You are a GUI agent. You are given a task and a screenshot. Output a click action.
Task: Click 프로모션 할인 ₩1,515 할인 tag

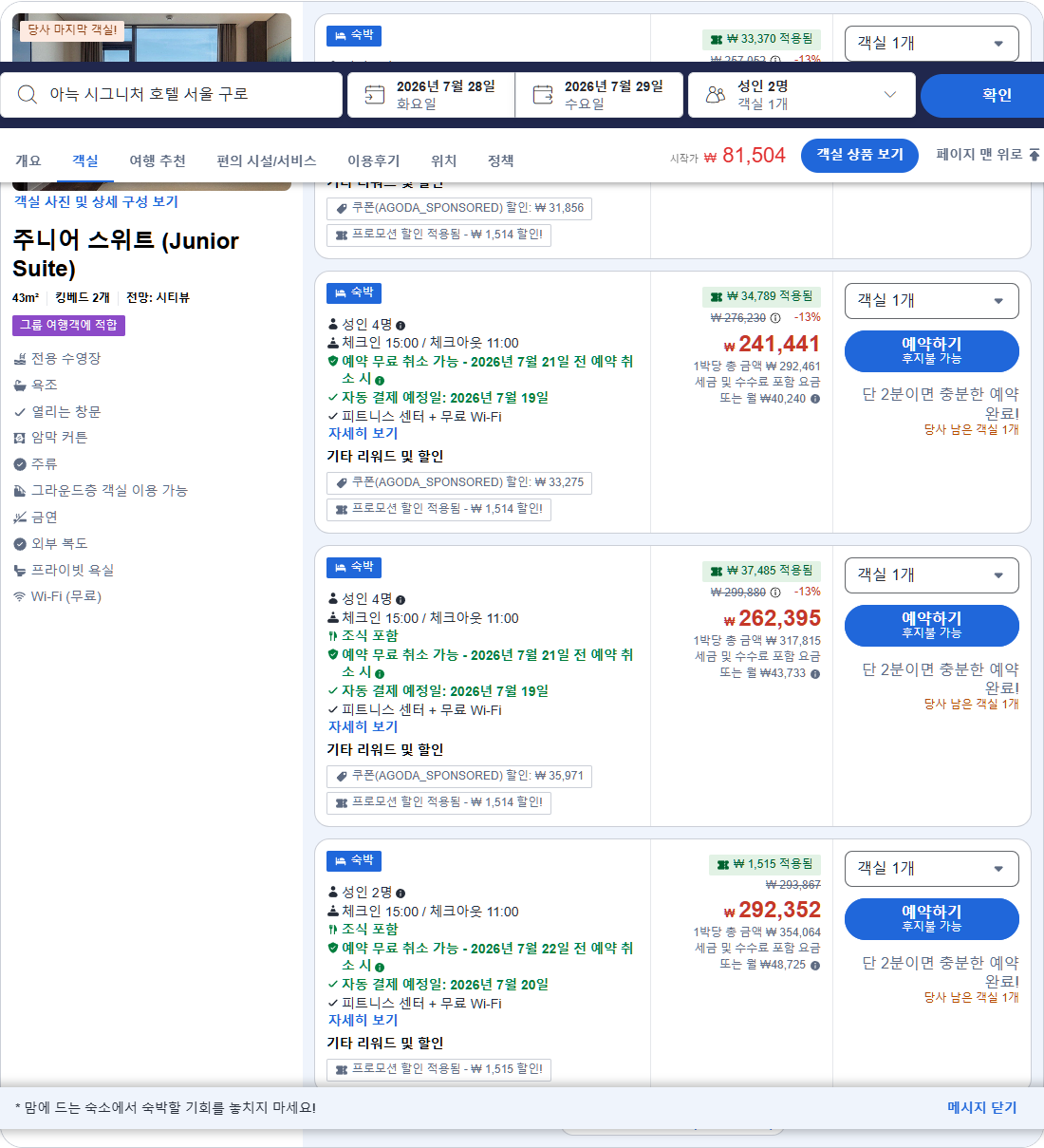pyautogui.click(x=438, y=1069)
